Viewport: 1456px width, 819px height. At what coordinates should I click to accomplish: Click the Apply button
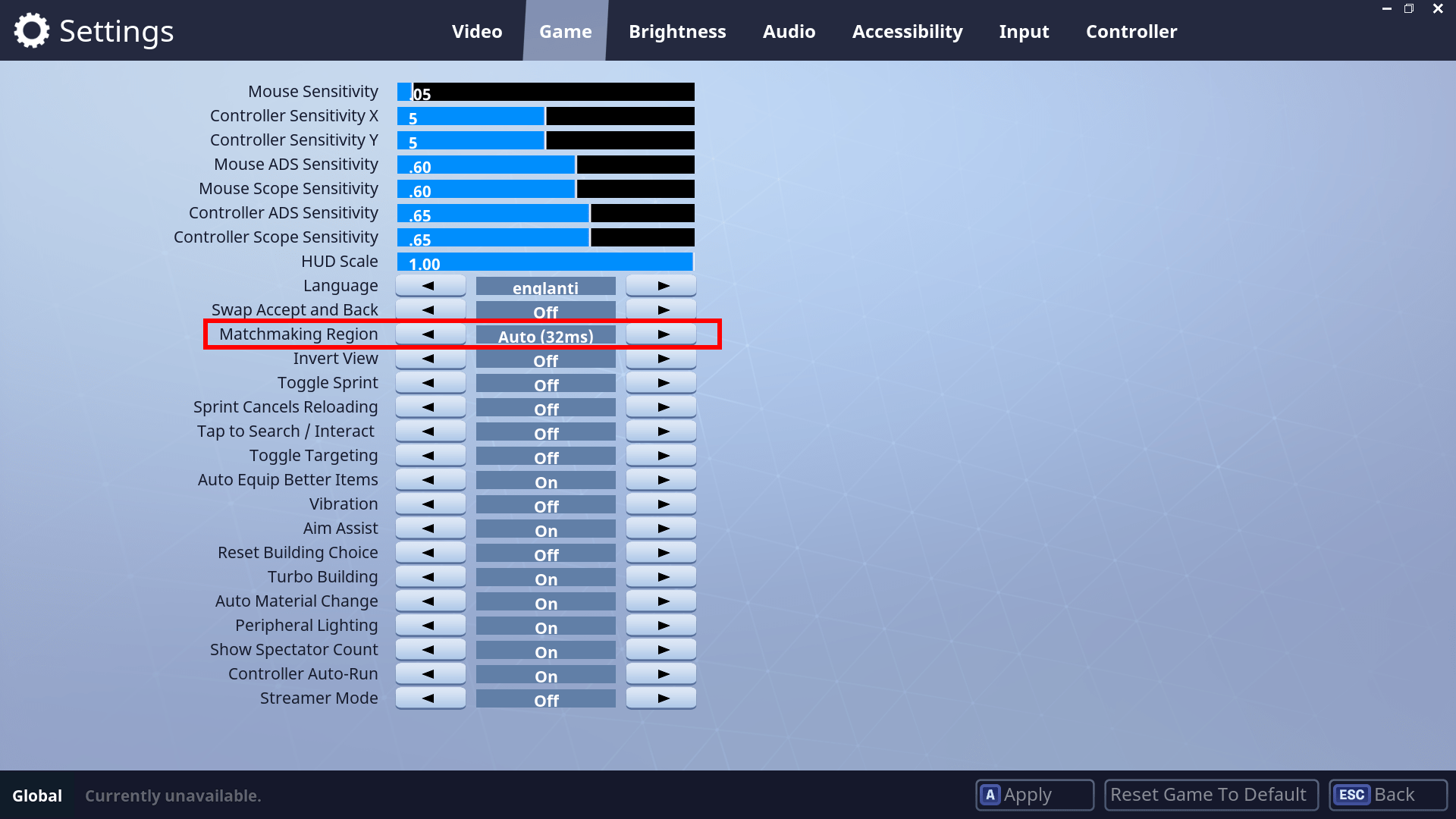pyautogui.click(x=1034, y=795)
